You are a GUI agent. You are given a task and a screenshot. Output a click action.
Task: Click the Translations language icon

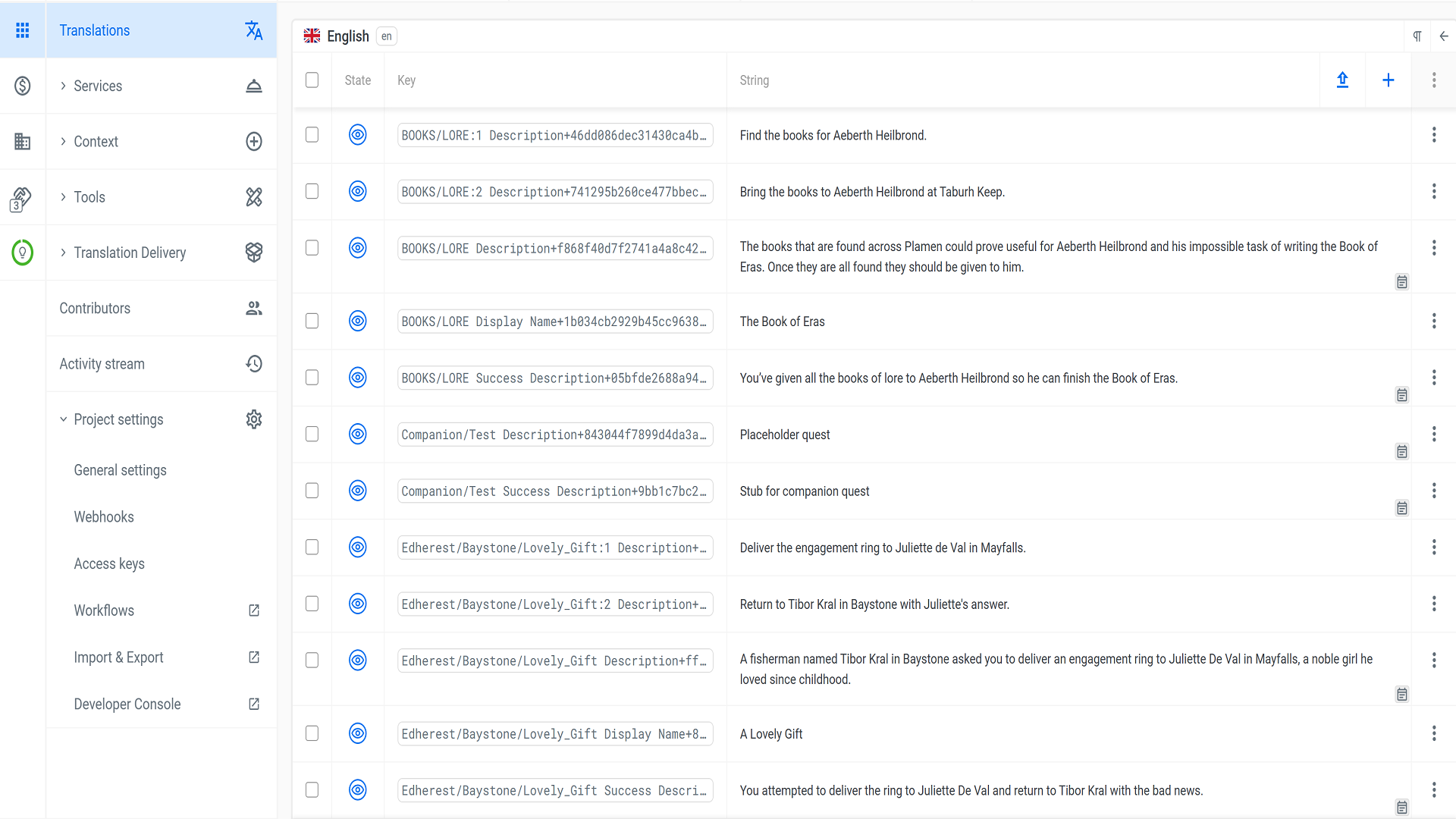coord(254,30)
